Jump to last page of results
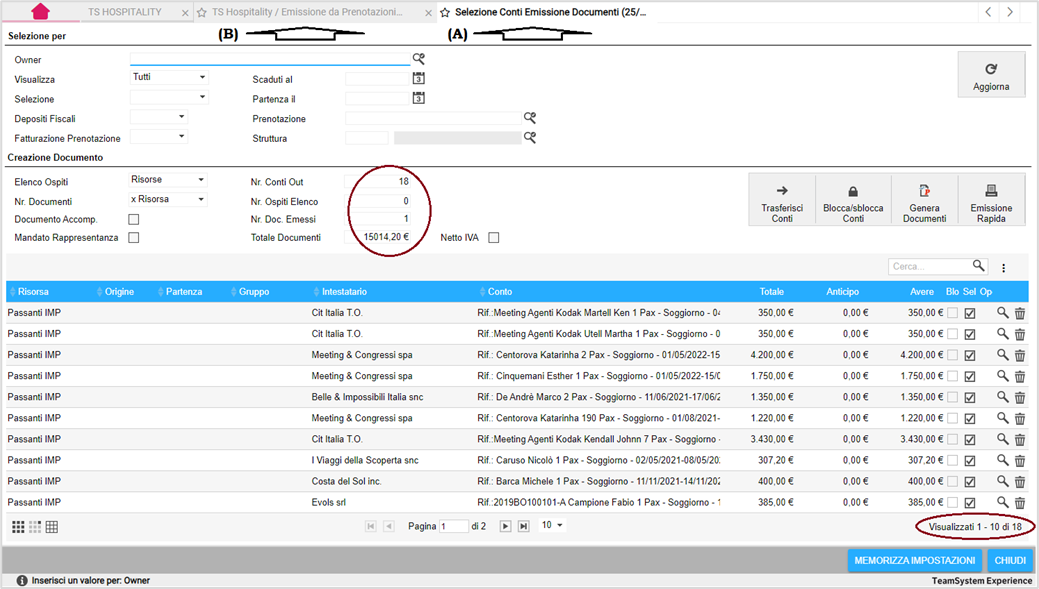The image size is (1039, 589). [x=523, y=526]
